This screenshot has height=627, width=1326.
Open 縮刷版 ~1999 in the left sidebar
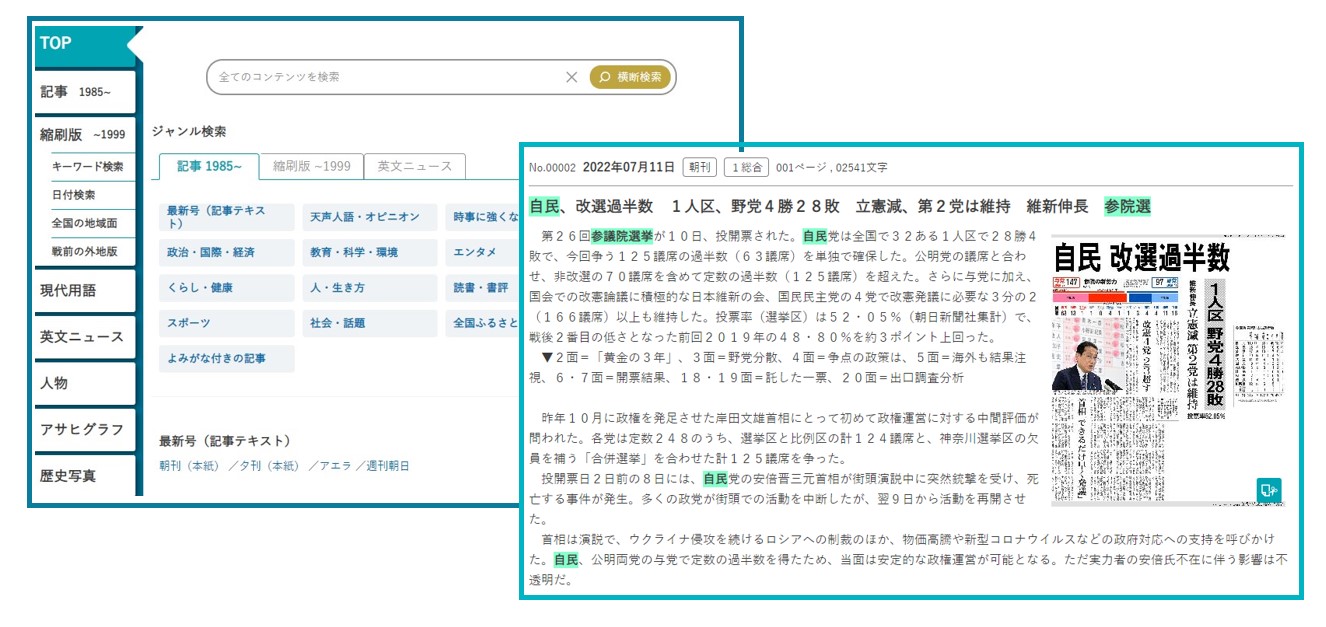[x=84, y=135]
